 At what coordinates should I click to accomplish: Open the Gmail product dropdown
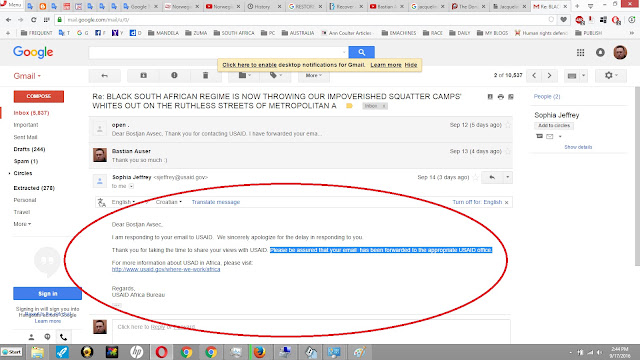click(x=27, y=76)
